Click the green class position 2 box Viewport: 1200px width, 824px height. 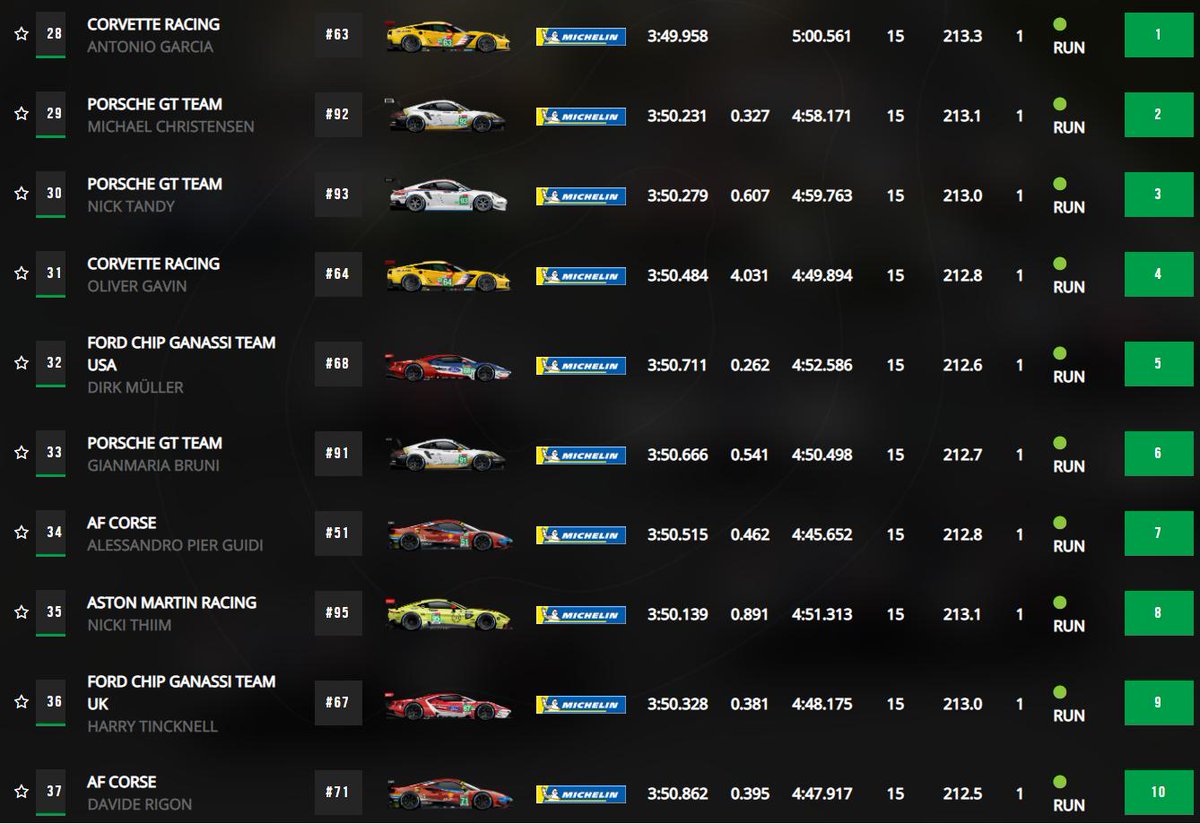pos(1158,114)
